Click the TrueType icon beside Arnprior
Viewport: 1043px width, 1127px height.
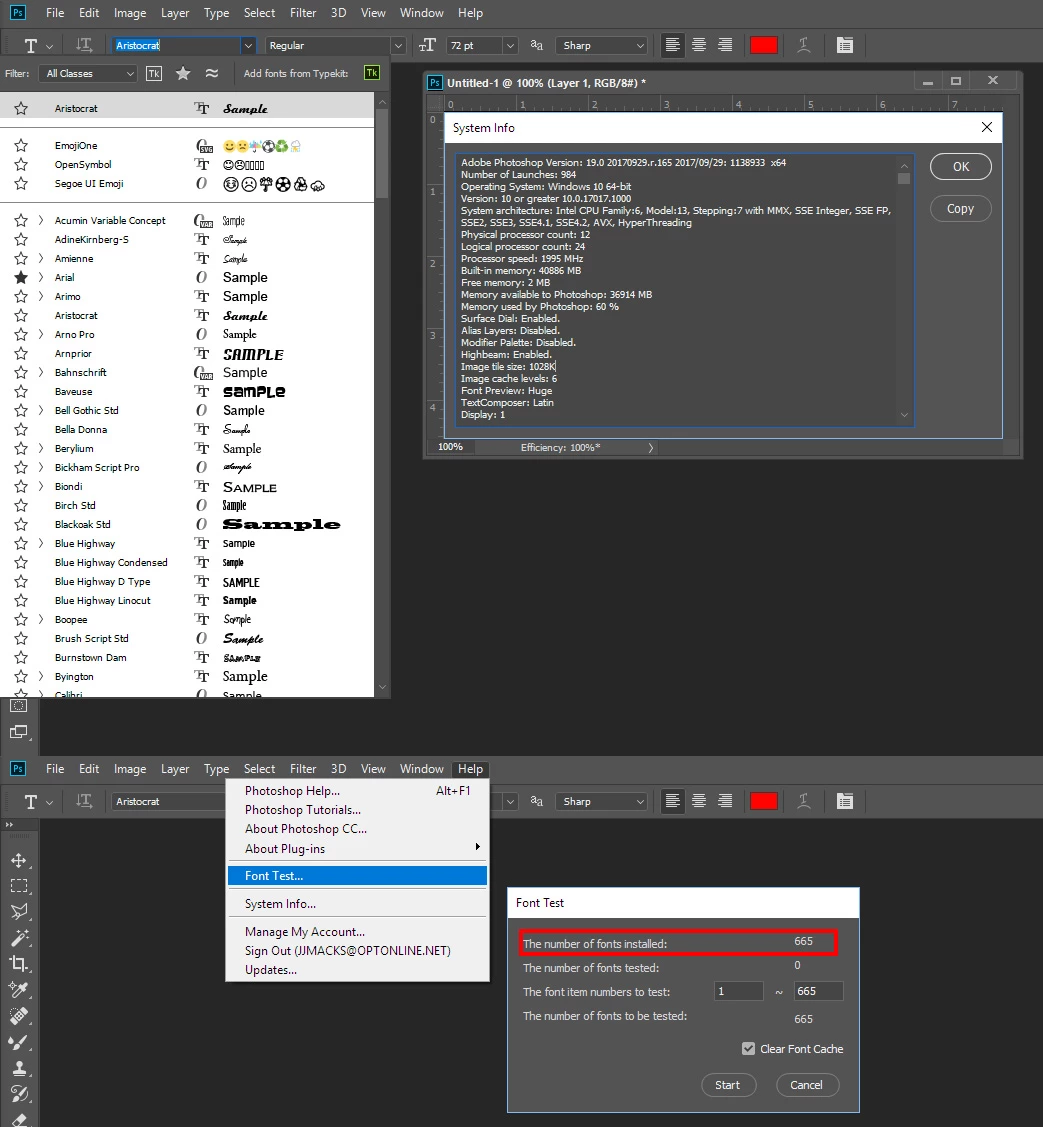coord(202,354)
